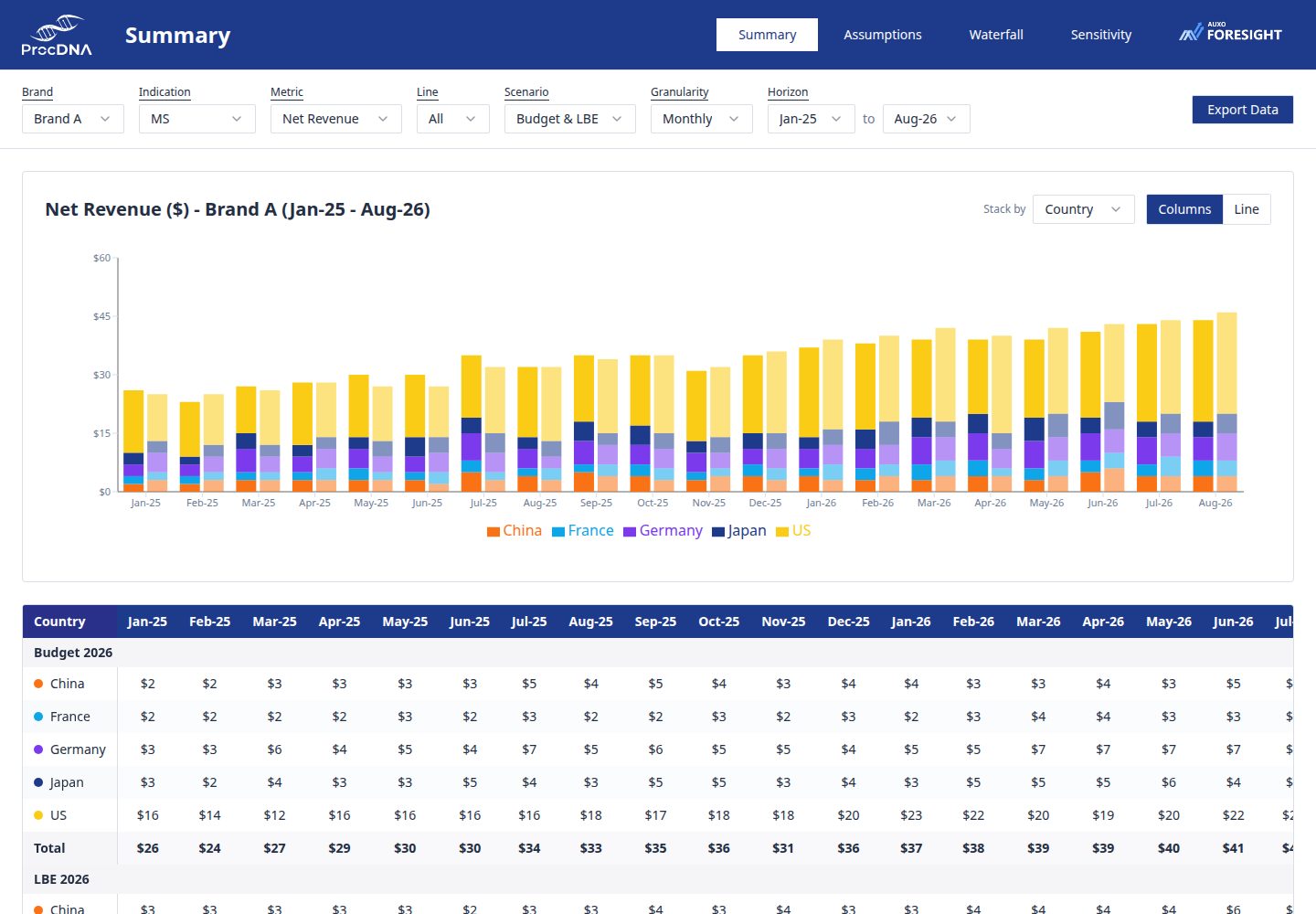Image resolution: width=1316 pixels, height=914 pixels.
Task: Click the Dec-25 table column header
Action: point(848,622)
